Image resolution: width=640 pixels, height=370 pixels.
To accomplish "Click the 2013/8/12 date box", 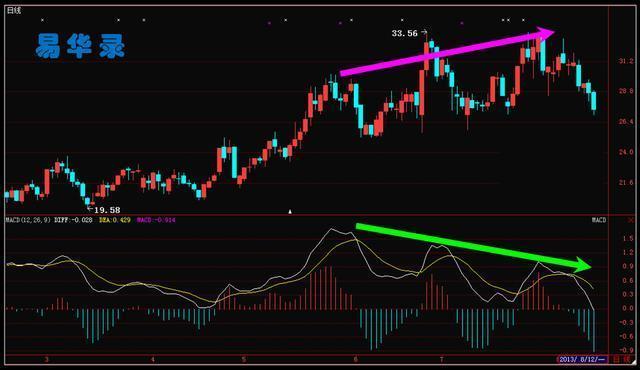I will [x=582, y=359].
